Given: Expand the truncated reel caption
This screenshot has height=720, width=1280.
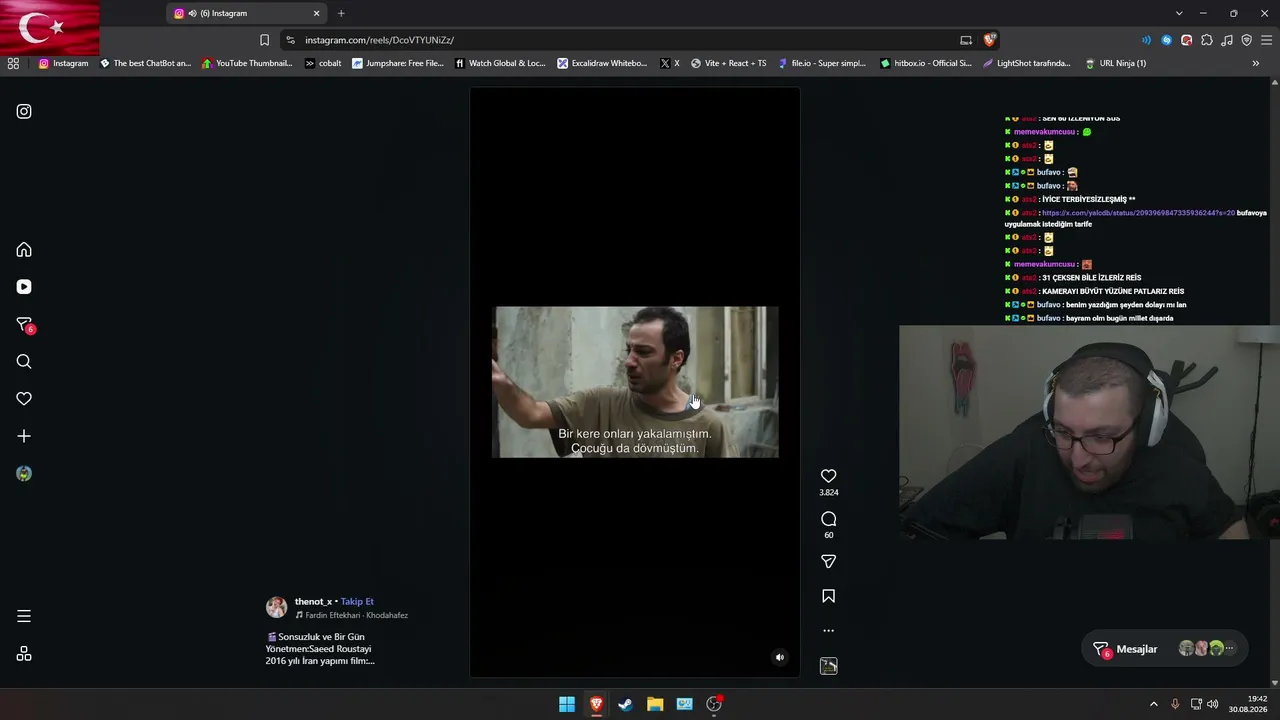Looking at the screenshot, I should click(320, 649).
